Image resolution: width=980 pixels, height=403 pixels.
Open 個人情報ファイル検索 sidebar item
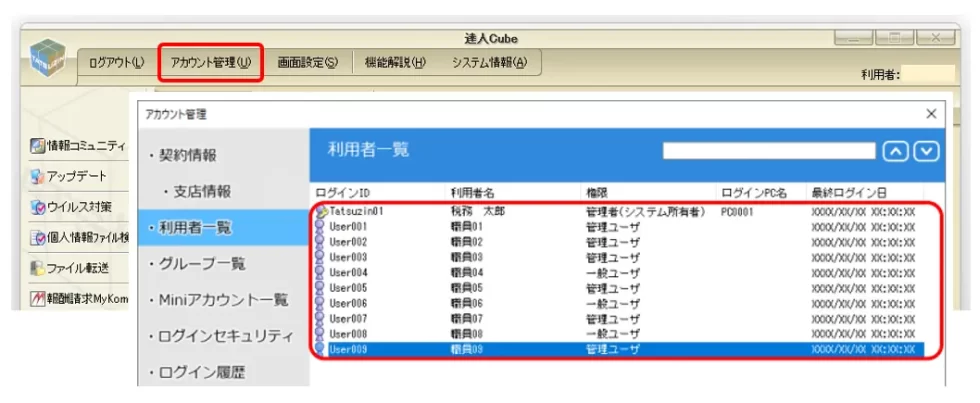[x=78, y=238]
